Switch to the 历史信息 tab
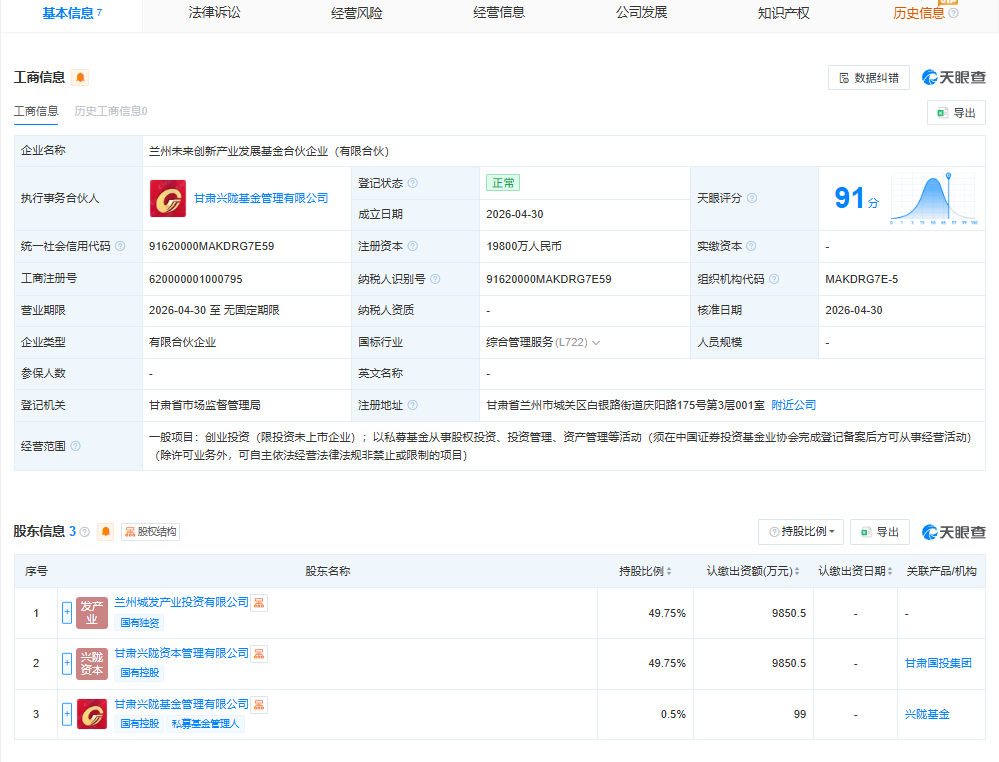The image size is (999, 762). click(x=919, y=13)
